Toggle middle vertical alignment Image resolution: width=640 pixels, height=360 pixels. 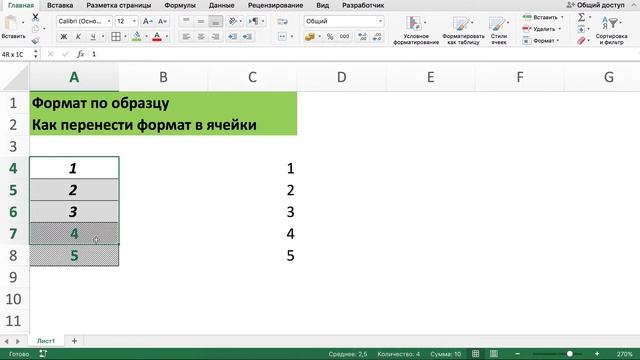[x=201, y=21]
